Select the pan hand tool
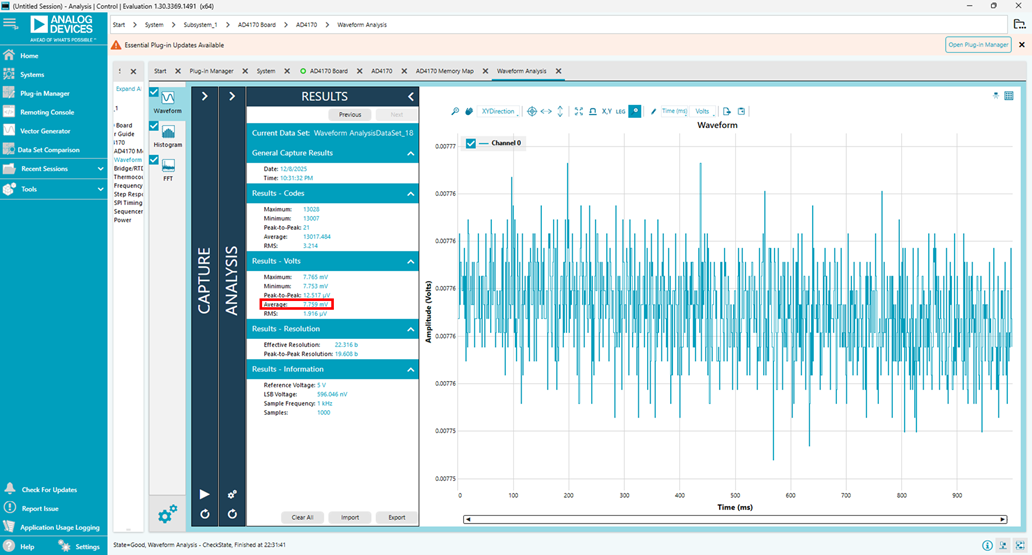1032x555 pixels. [469, 111]
